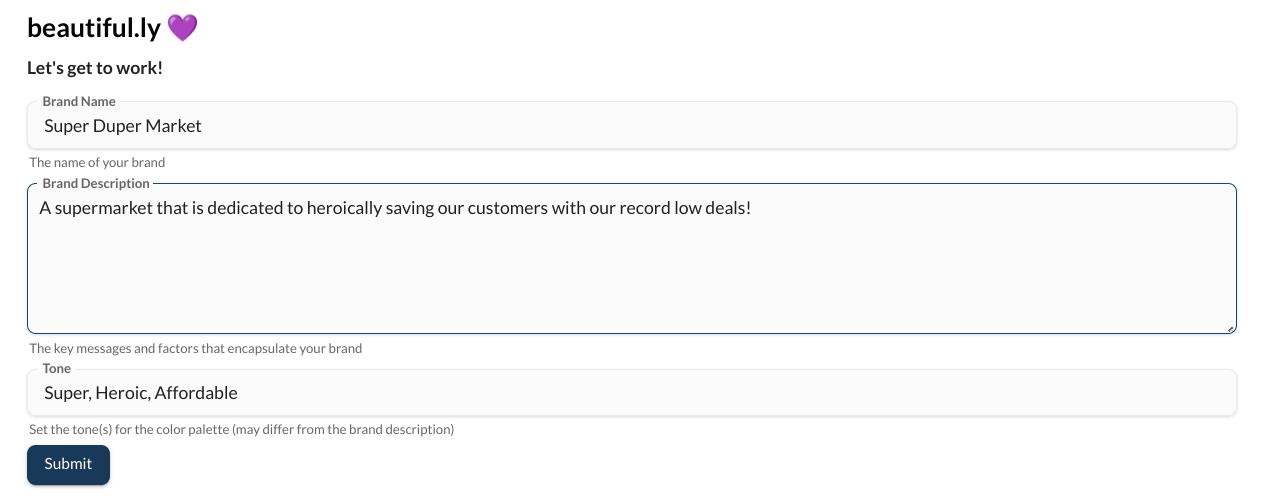Click the "Set the tone(s)" helper text
Viewport: 1266px width, 504px height.
(x=241, y=430)
